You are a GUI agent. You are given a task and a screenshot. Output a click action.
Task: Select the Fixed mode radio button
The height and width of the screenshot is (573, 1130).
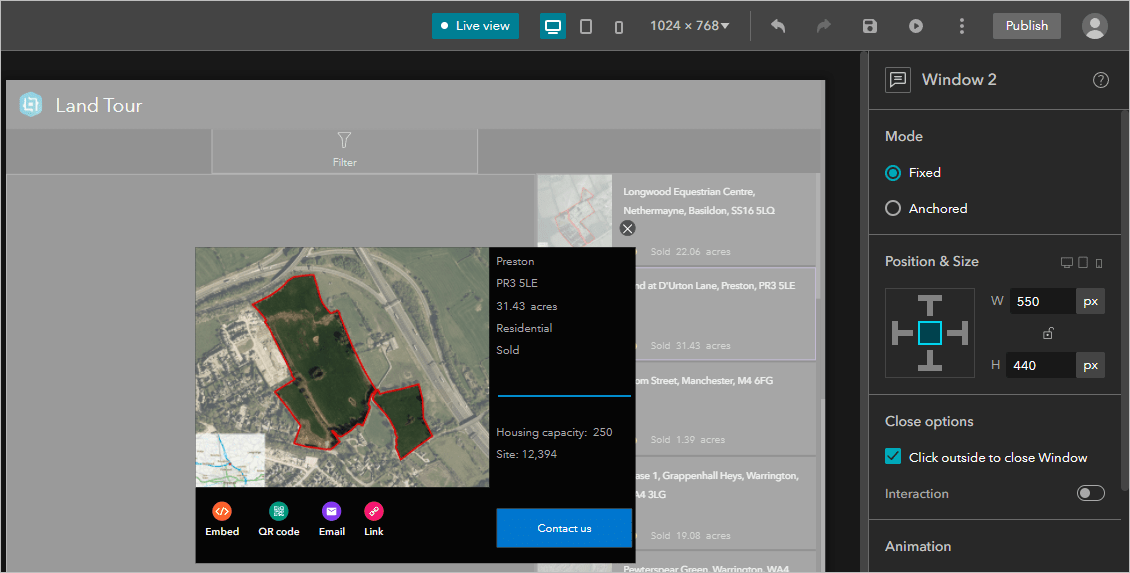pos(893,173)
